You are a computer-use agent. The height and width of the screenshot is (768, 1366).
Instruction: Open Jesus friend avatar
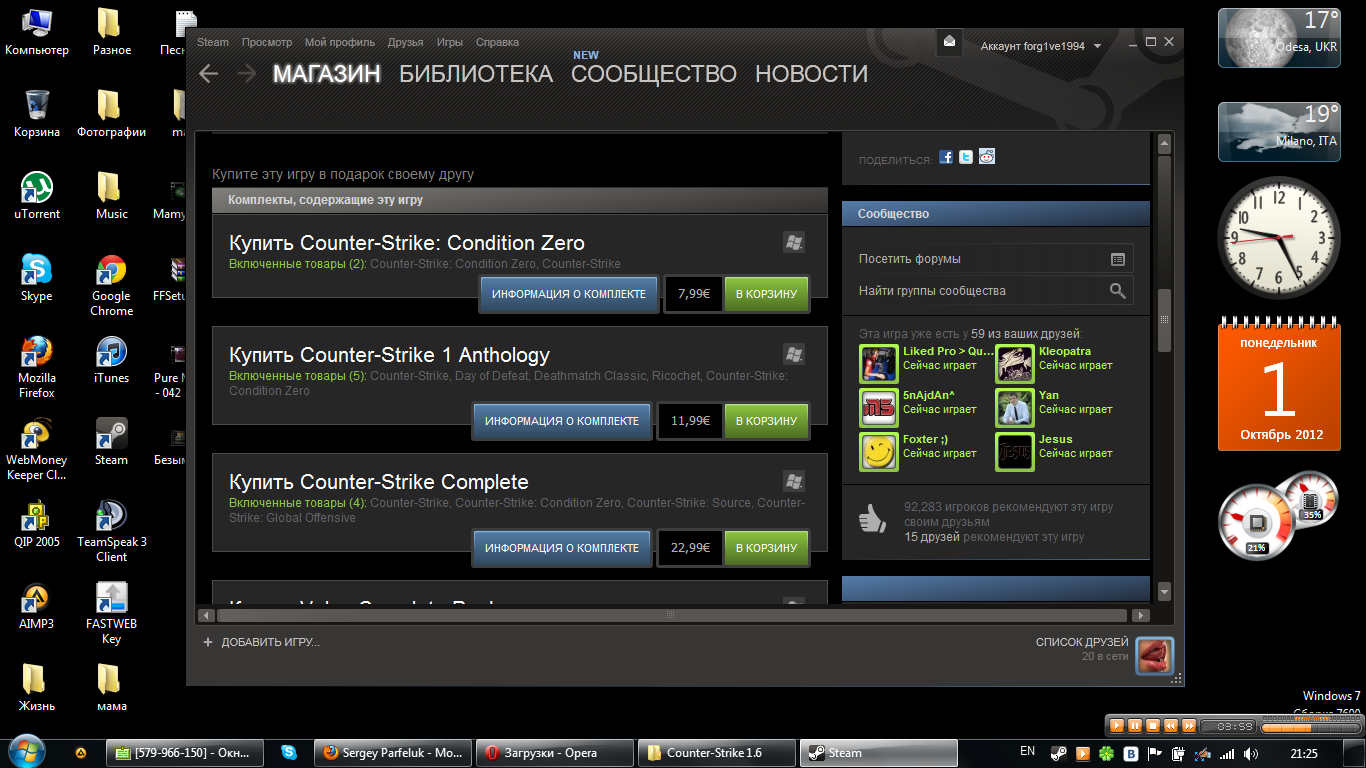coord(1015,452)
